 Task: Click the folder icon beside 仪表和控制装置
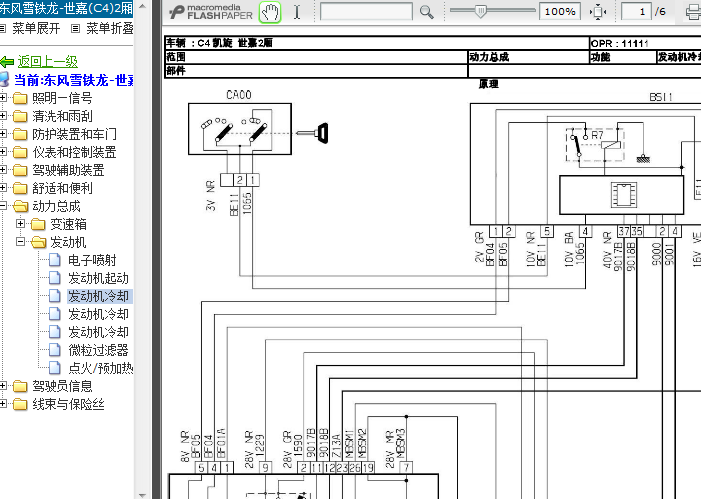[x=20, y=152]
